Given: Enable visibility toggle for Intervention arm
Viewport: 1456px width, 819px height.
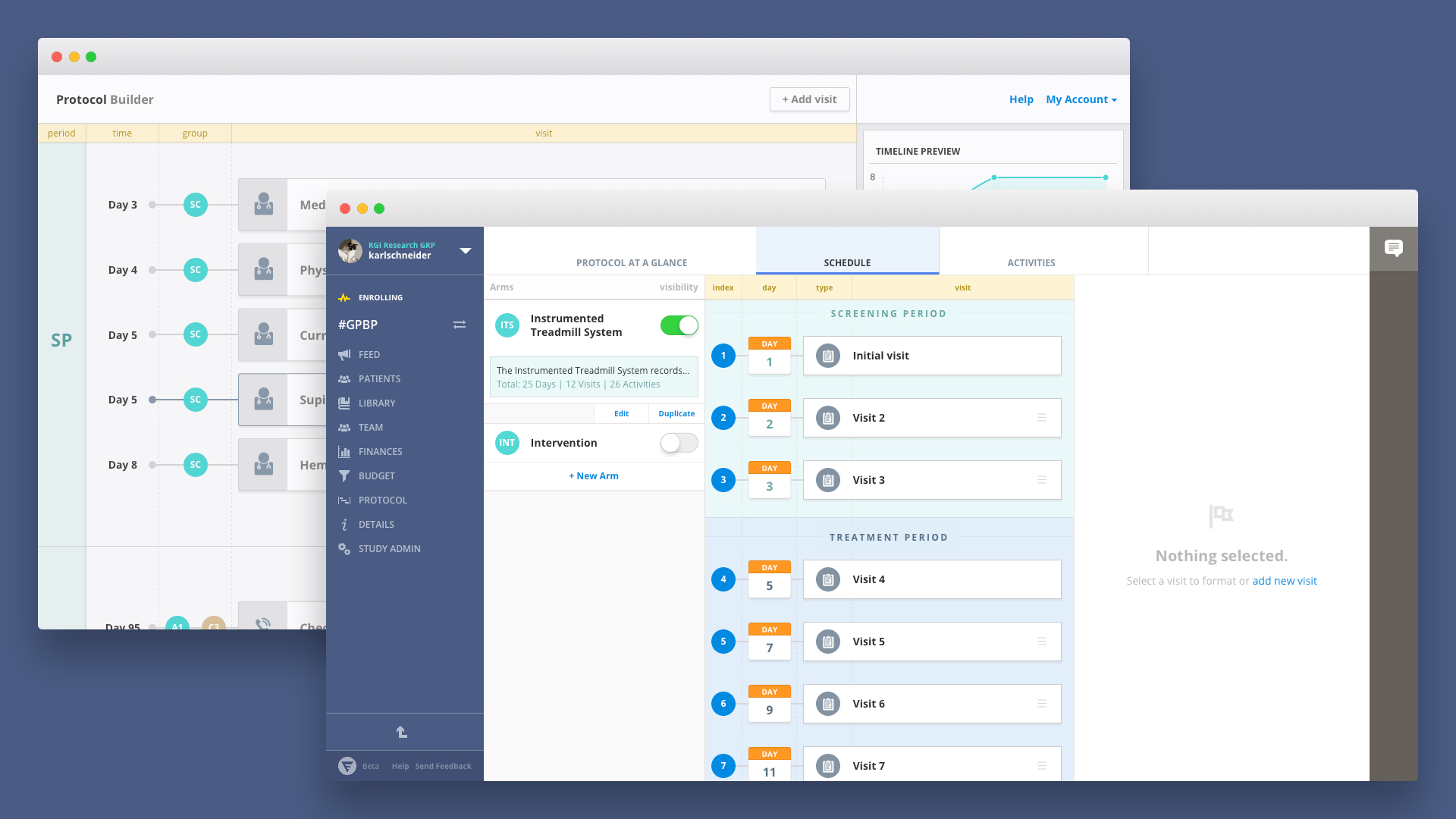Looking at the screenshot, I should [679, 443].
